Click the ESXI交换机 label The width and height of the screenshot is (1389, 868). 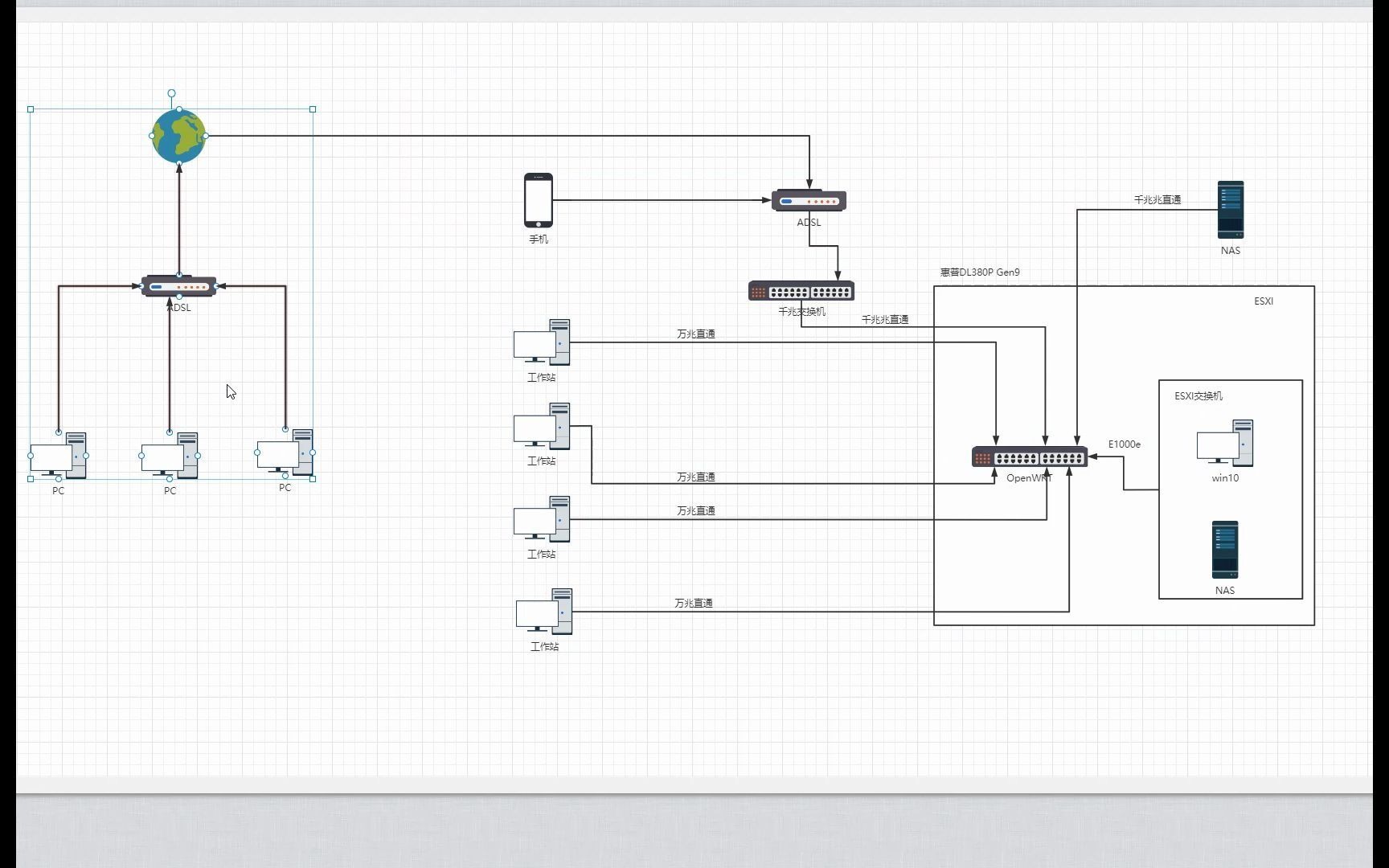click(1198, 396)
